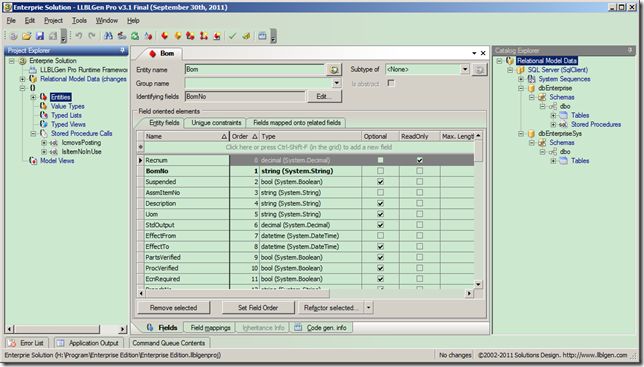
Task: Open the Error List panel tab
Action: pos(27,343)
